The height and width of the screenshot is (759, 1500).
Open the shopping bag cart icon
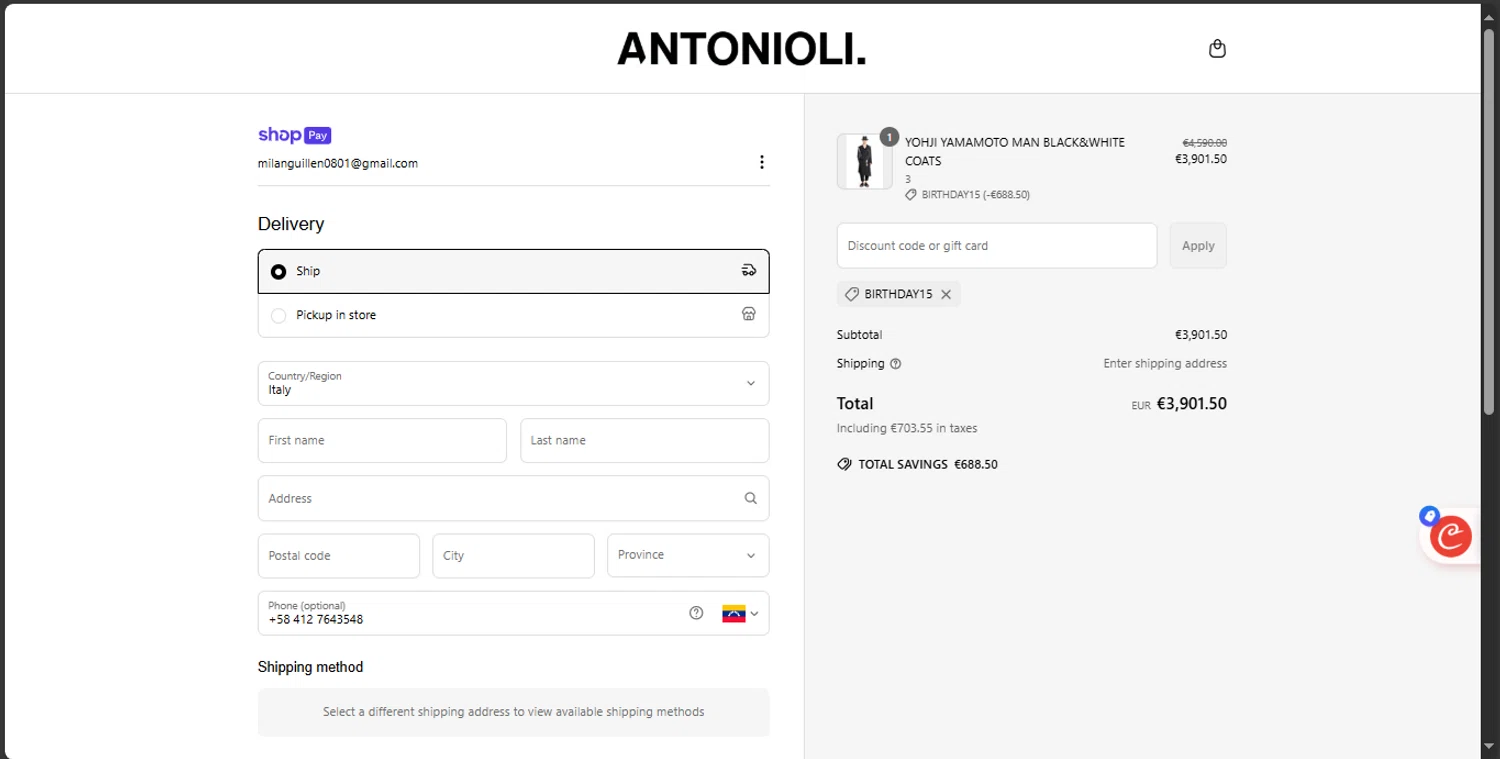click(x=1217, y=48)
